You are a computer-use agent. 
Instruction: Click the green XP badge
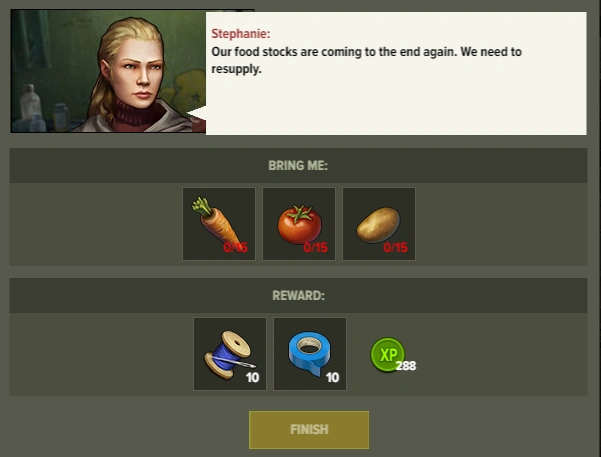pos(387,354)
